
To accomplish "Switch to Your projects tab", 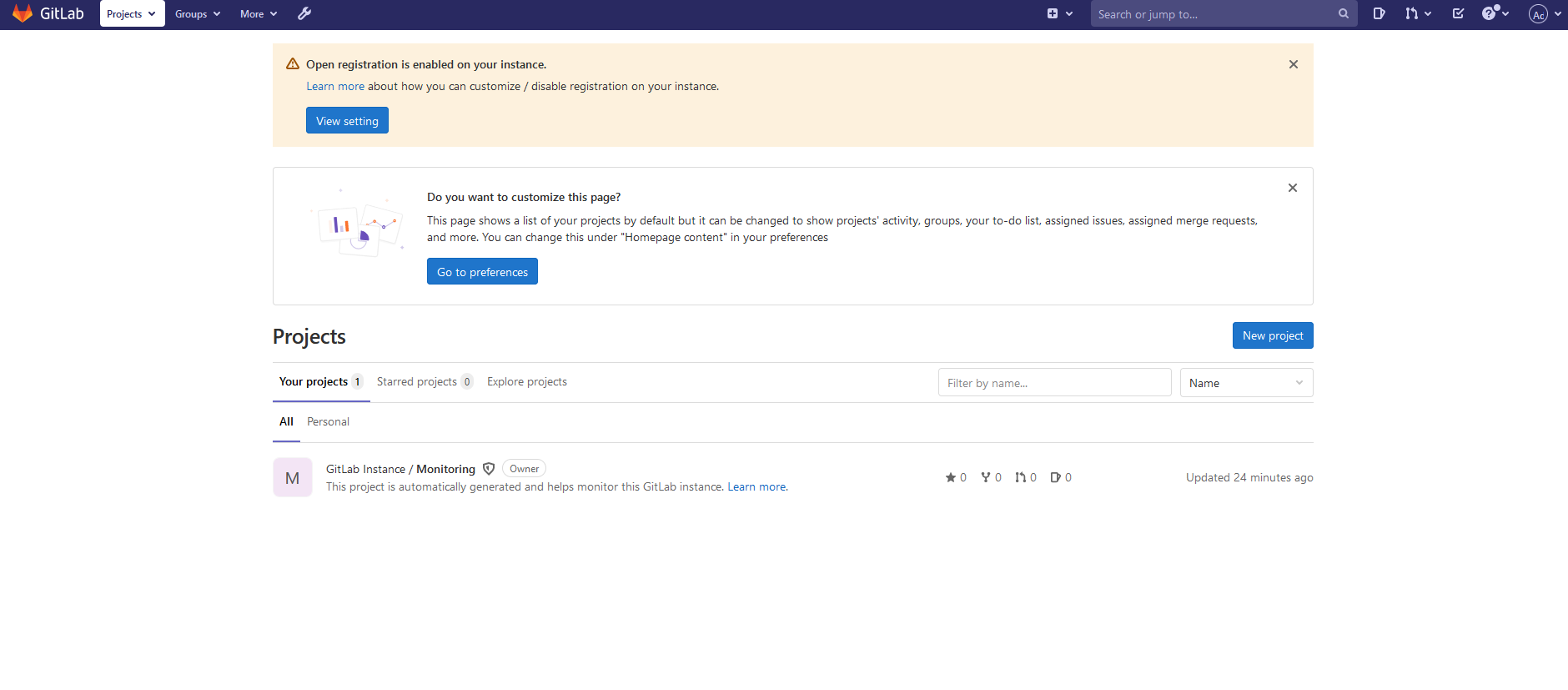I will point(321,381).
